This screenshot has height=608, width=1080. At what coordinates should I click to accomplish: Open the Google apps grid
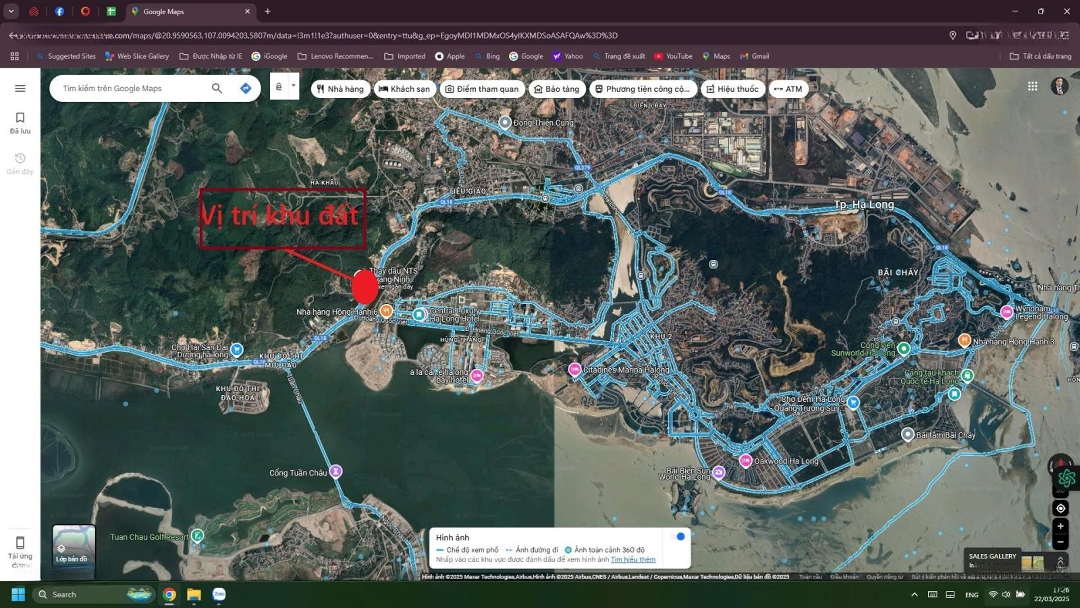click(1032, 86)
